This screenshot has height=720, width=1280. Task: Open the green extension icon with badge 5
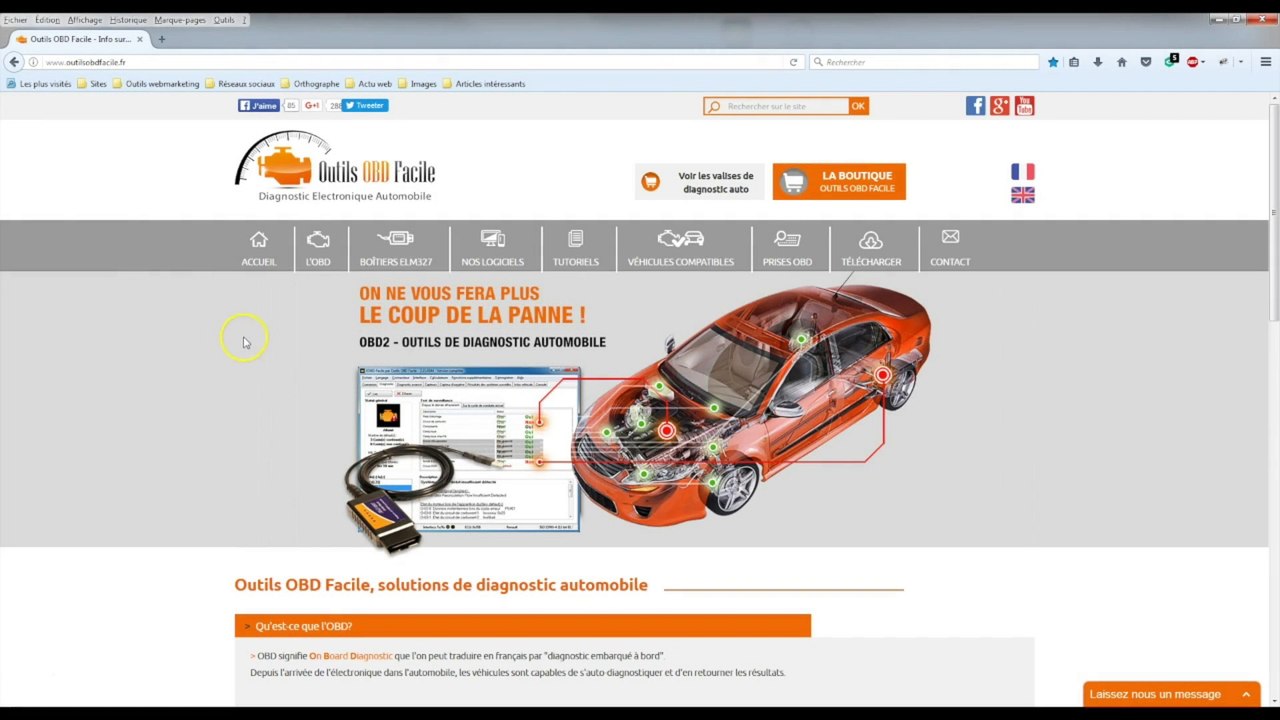(x=1170, y=61)
